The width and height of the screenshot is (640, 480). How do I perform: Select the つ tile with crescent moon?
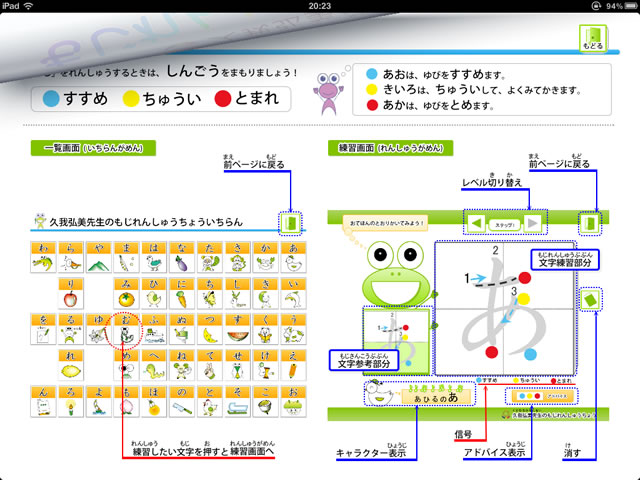coord(210,329)
